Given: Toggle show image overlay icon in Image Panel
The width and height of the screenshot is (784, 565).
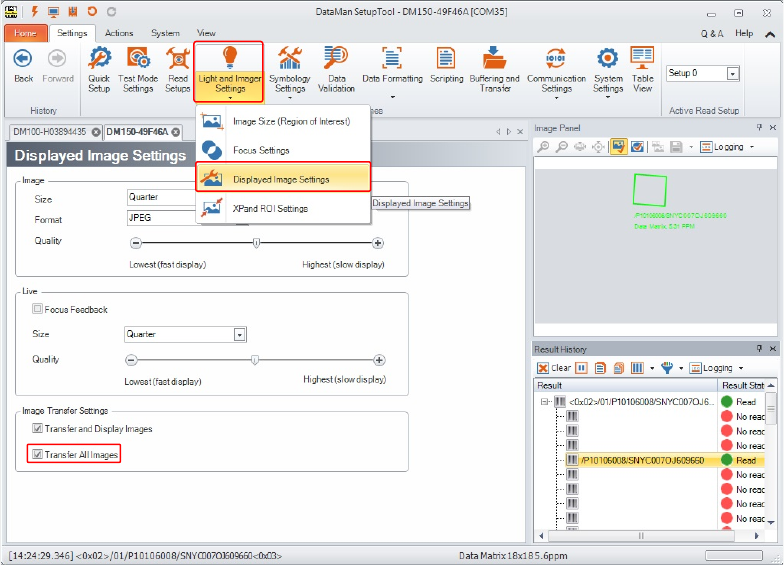Looking at the screenshot, I should (618, 146).
